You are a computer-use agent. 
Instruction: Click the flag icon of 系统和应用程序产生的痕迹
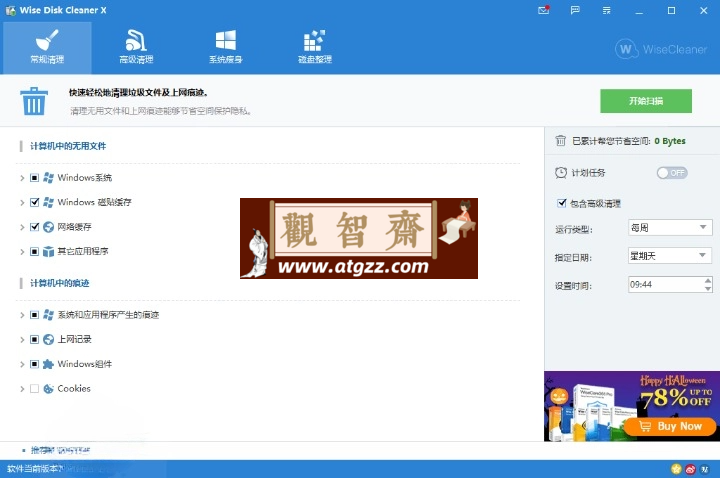tap(48, 315)
